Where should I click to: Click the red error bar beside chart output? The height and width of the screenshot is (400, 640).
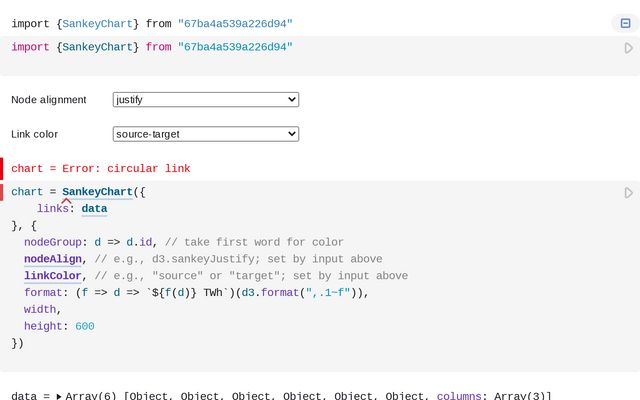point(2,168)
